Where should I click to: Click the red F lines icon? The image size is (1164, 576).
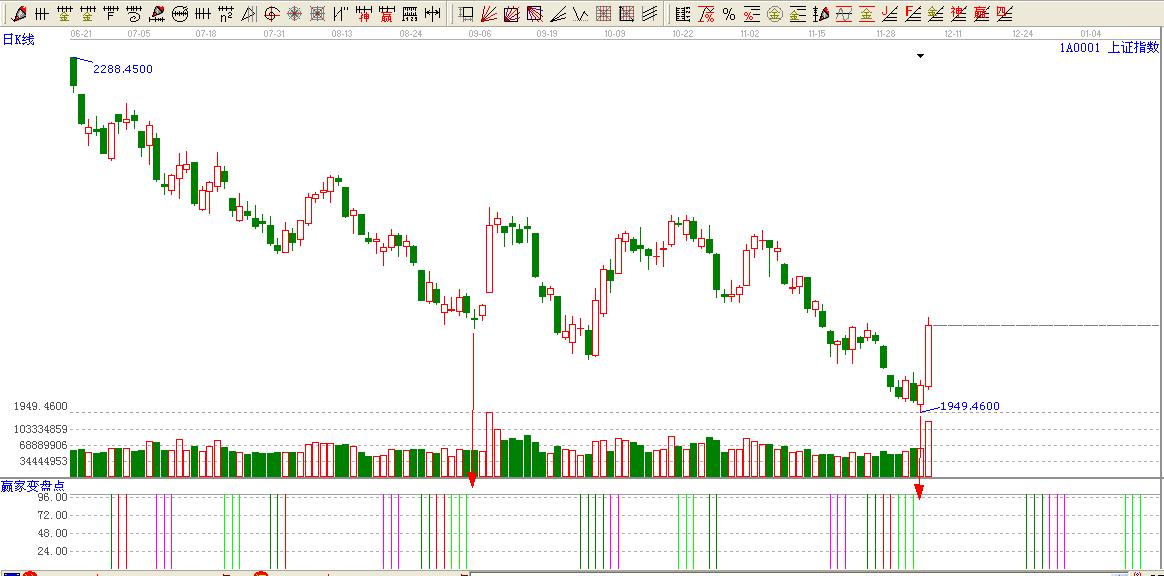tap(912, 14)
